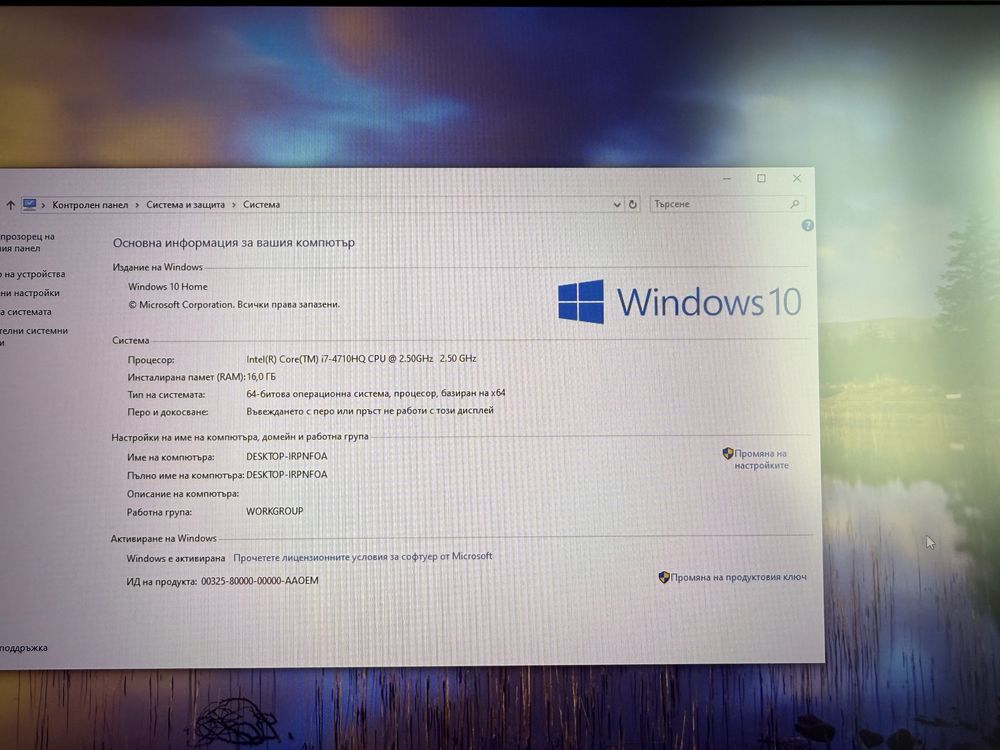Viewport: 1000px width, 750px height.
Task: Open sidebar link ending 'а системата'
Action: [26, 312]
